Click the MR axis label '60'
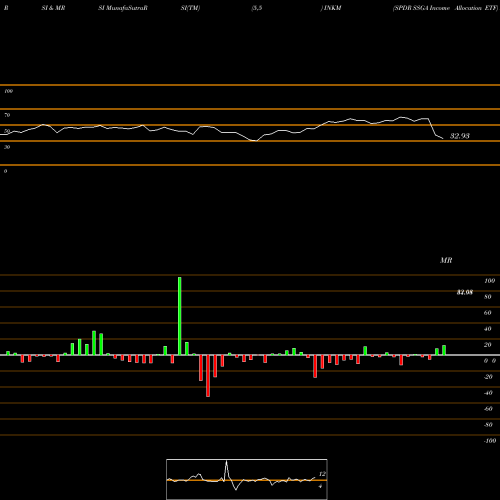 point(488,313)
